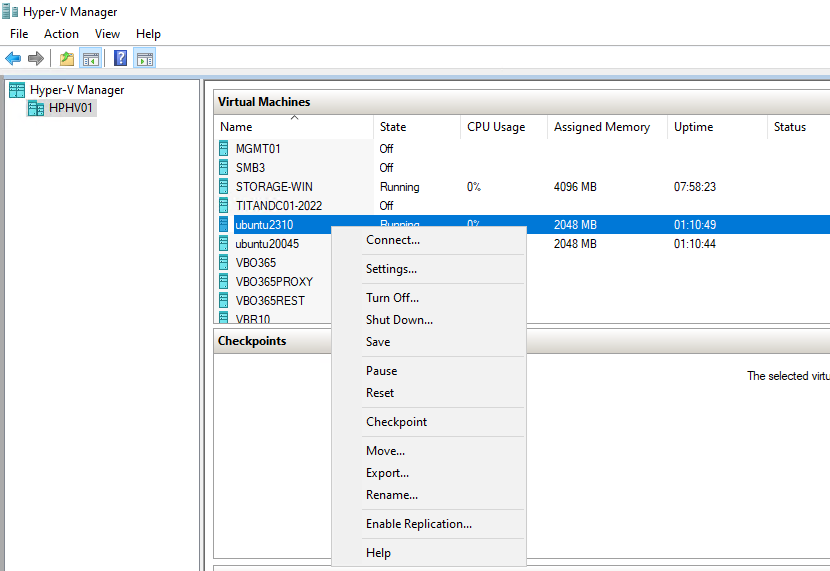Open the Help menu in menu bar
This screenshot has width=830, height=571.
pyautogui.click(x=148, y=34)
